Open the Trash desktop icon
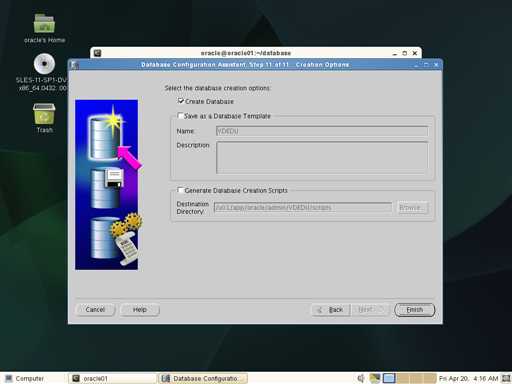The height and width of the screenshot is (384, 512). pyautogui.click(x=44, y=114)
